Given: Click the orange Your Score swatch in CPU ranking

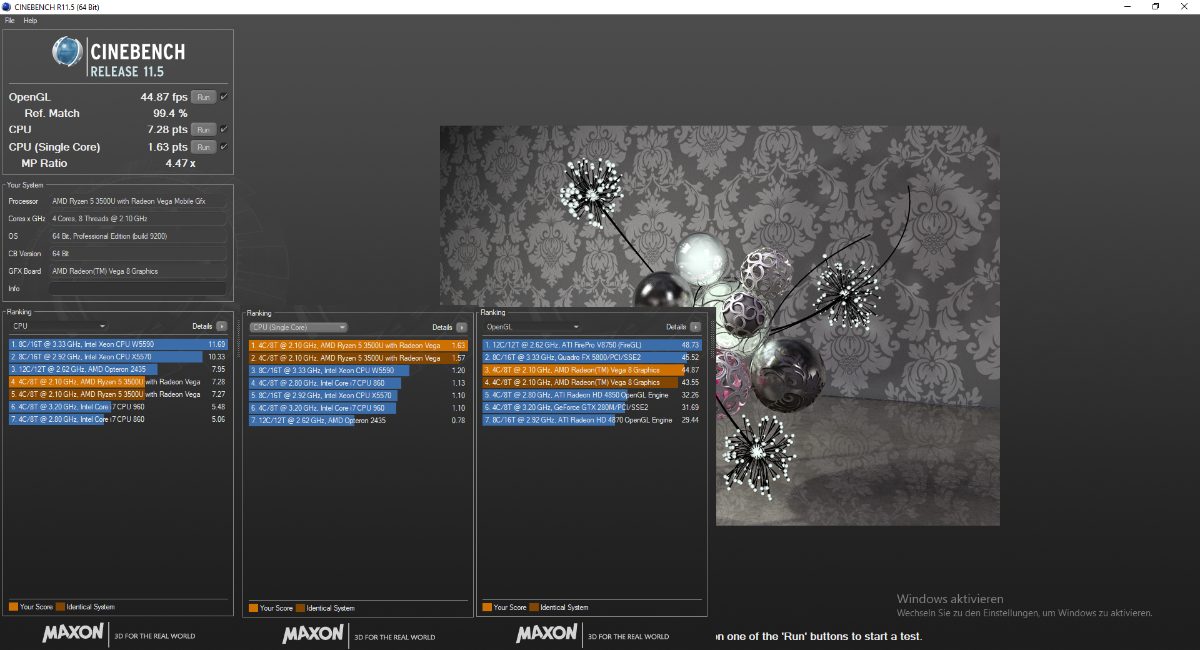Looking at the screenshot, I should click(x=13, y=606).
